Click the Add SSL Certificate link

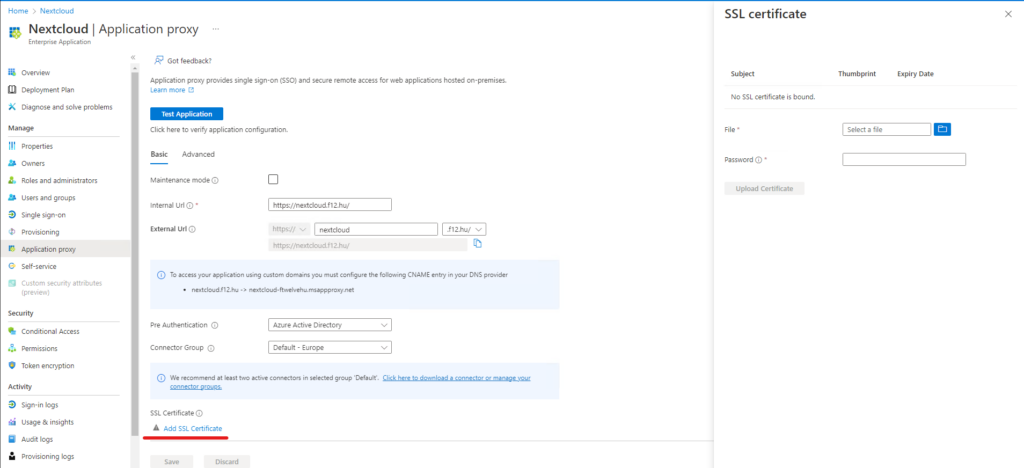click(193, 428)
